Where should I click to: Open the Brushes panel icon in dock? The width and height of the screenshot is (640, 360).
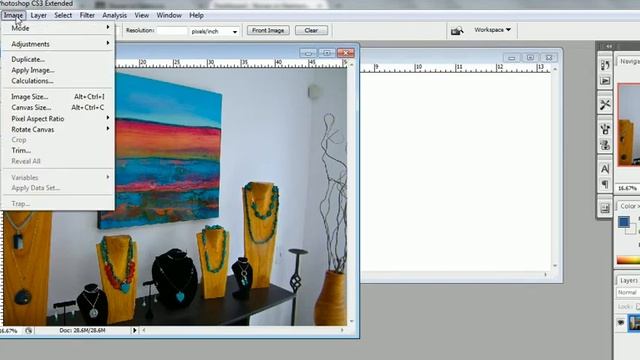(605, 129)
